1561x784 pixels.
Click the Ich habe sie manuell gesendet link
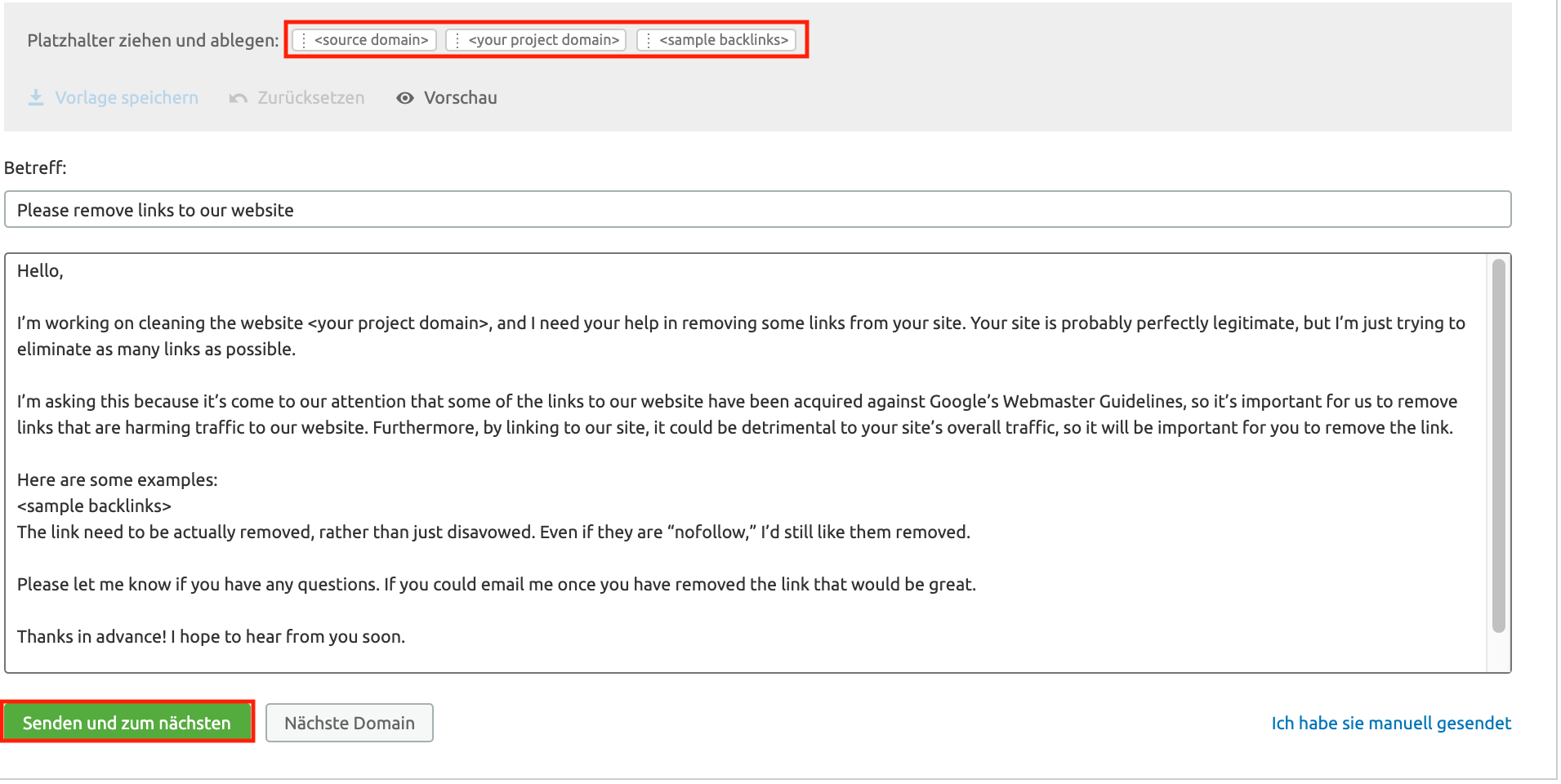click(x=1390, y=722)
